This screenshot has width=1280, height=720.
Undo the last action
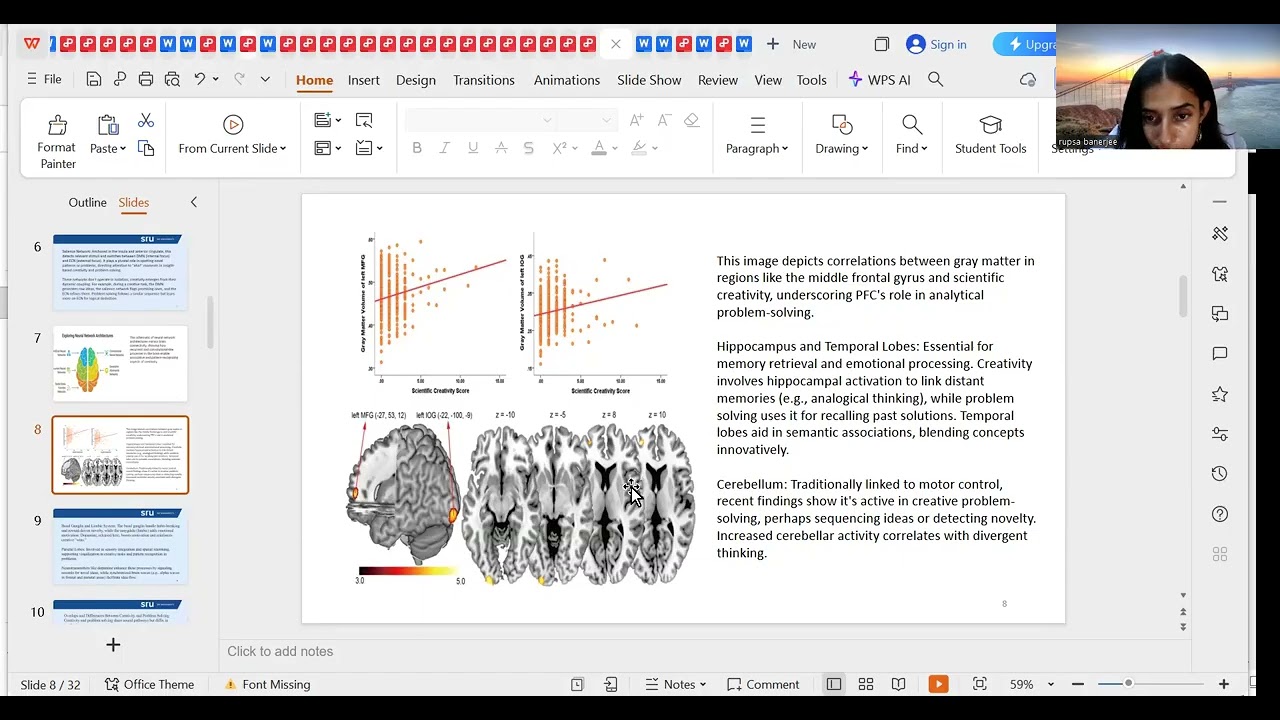coord(199,79)
